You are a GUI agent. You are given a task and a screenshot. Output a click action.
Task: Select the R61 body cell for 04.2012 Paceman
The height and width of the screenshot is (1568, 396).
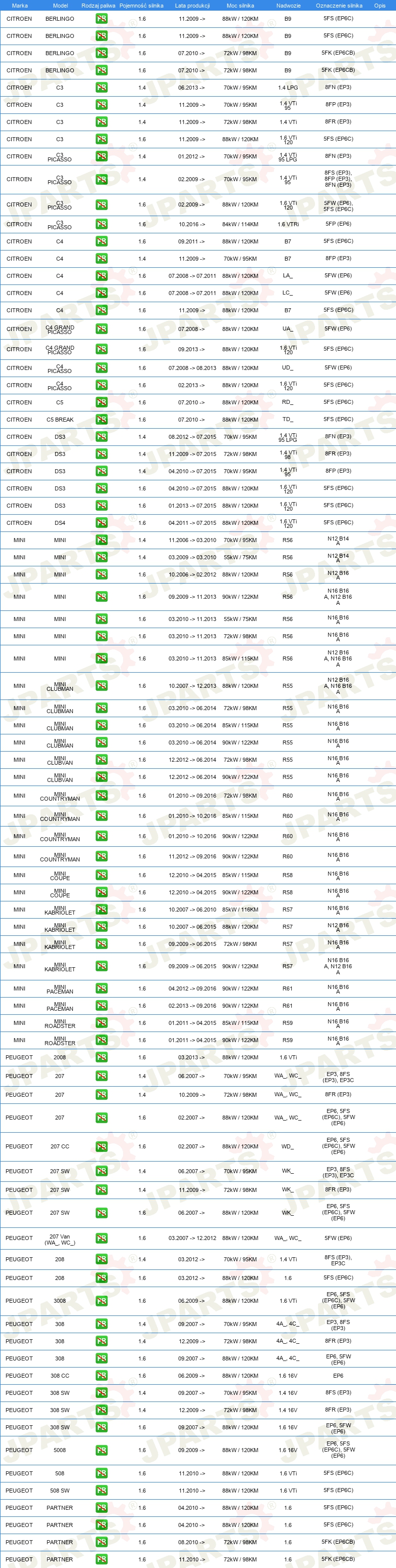[288, 988]
